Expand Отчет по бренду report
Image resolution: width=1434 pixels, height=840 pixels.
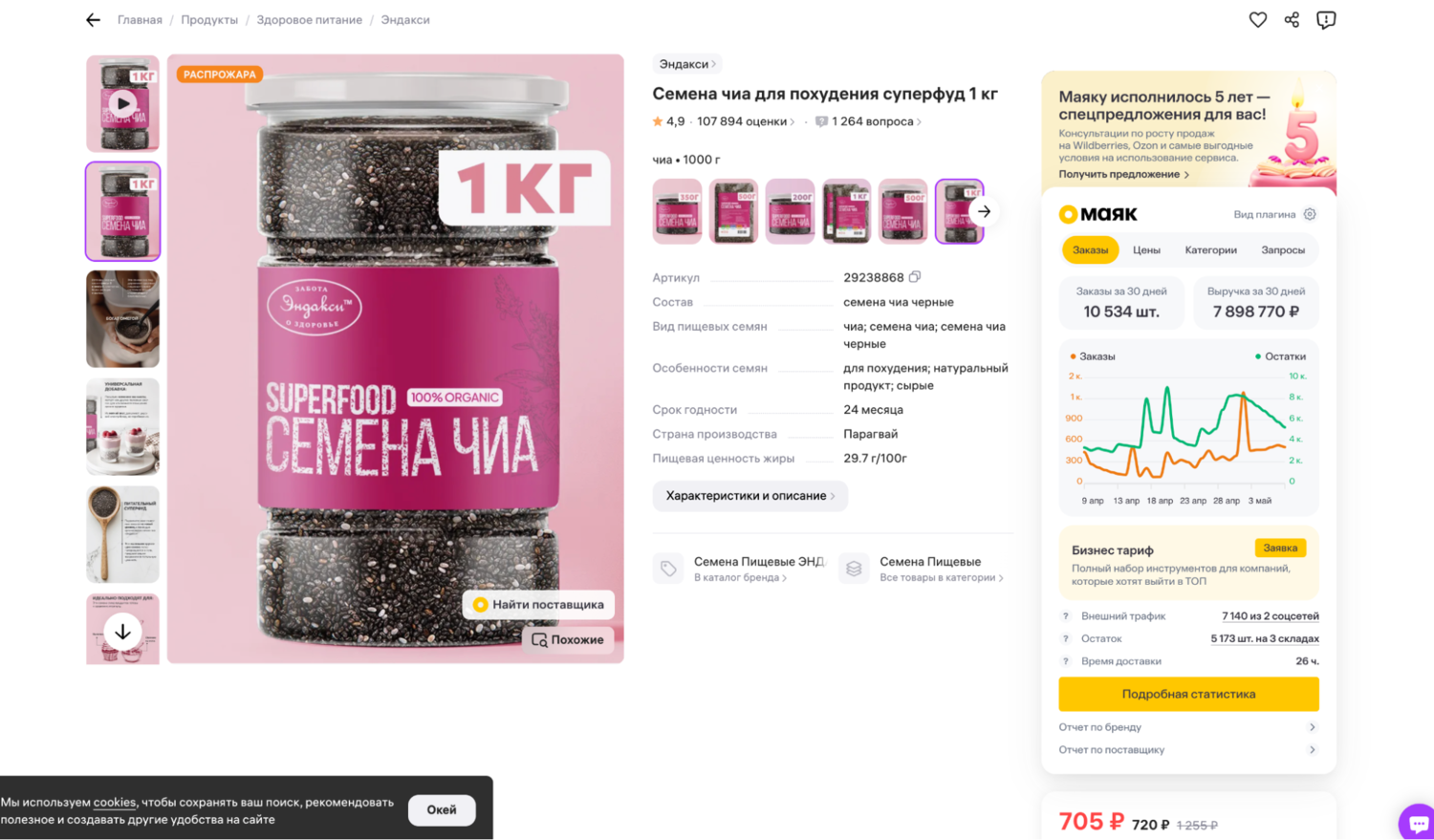(x=1188, y=727)
